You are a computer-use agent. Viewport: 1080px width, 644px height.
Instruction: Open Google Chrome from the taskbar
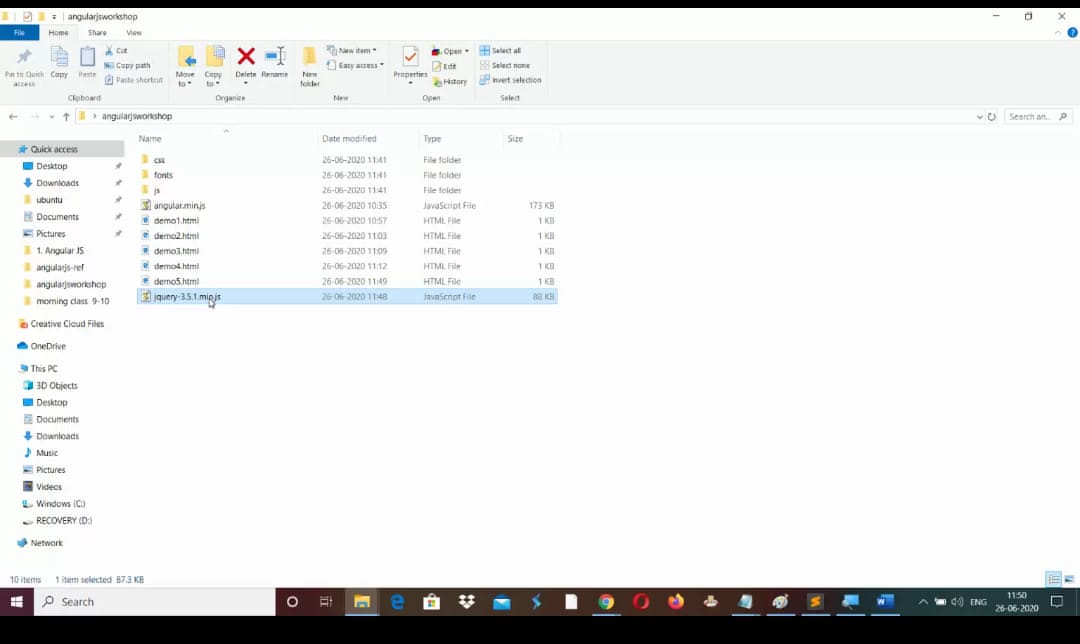tap(606, 602)
